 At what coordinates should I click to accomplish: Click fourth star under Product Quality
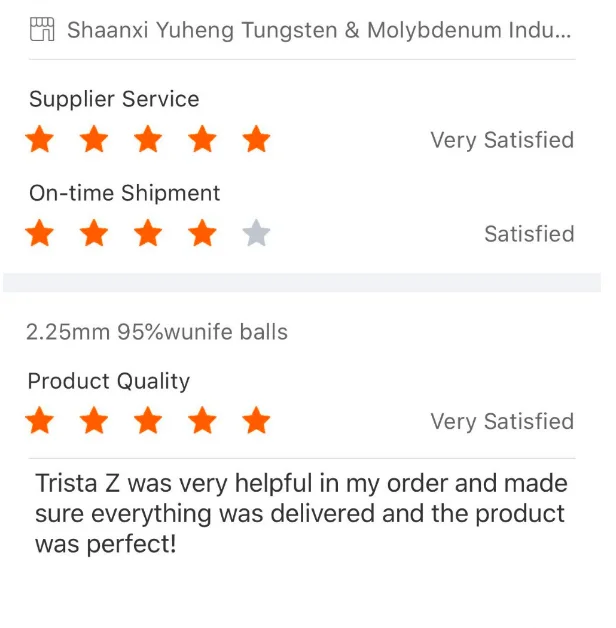coord(203,421)
